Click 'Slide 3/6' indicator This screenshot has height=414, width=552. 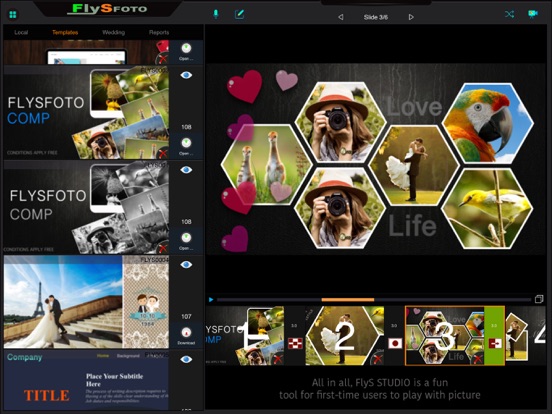(376, 17)
